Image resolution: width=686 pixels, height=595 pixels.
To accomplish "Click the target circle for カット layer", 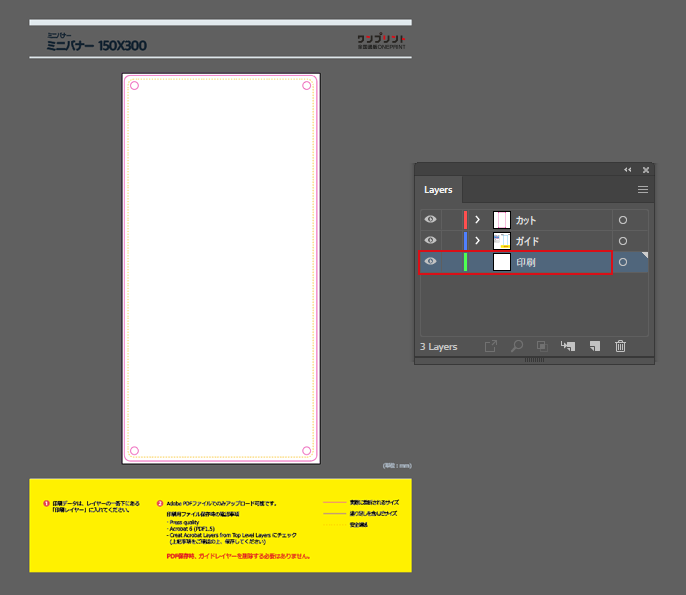I will point(622,220).
